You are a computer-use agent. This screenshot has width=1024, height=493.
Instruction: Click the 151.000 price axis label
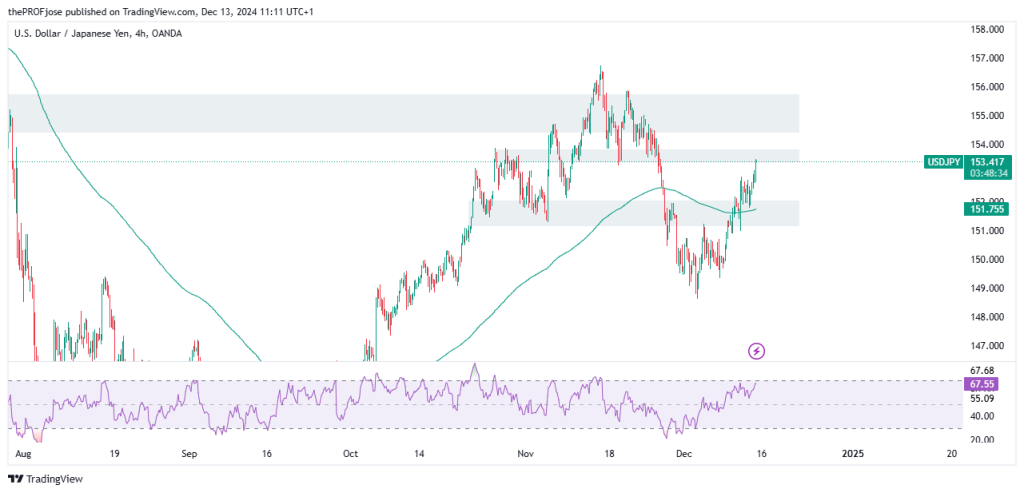point(987,231)
